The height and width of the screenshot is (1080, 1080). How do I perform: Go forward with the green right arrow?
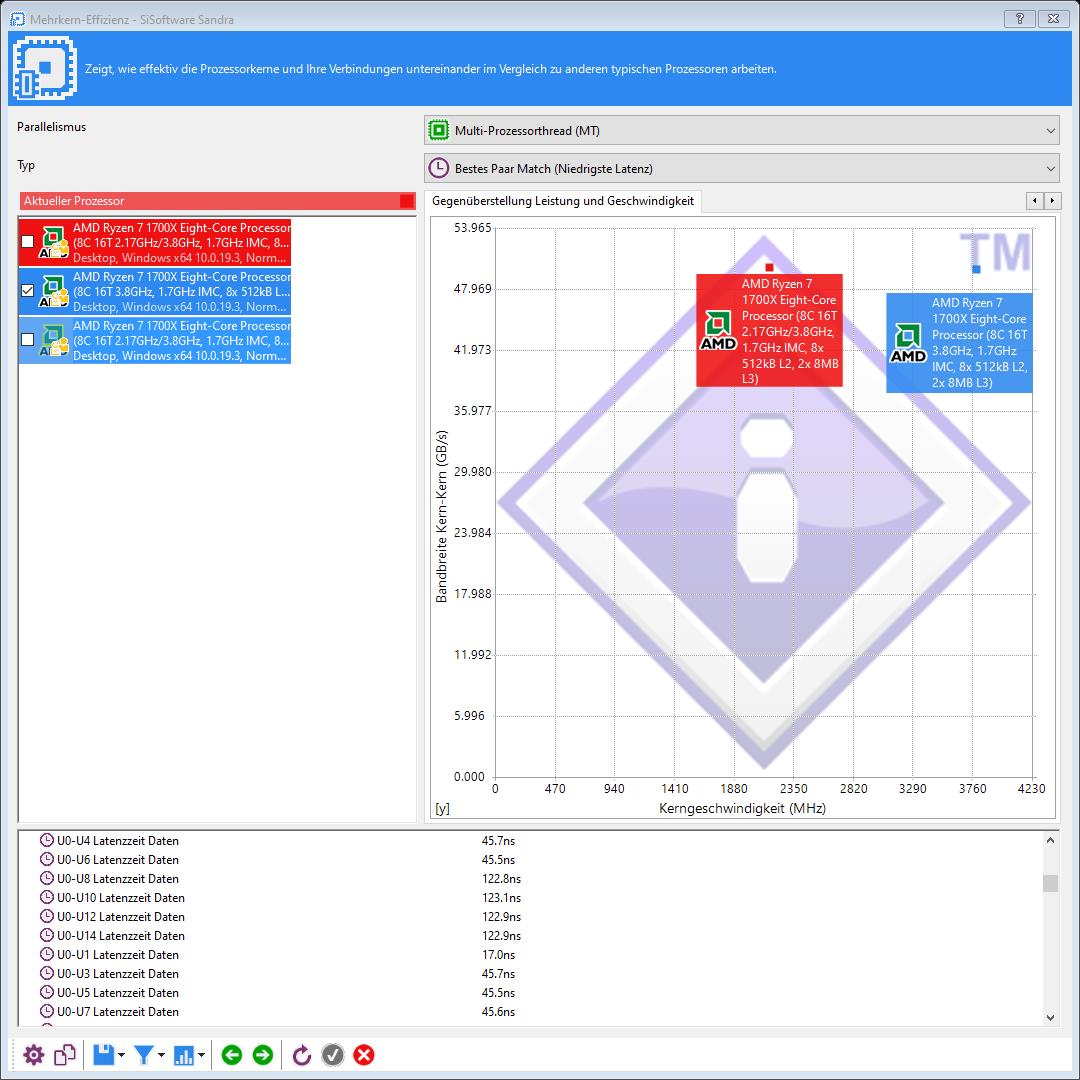263,1055
